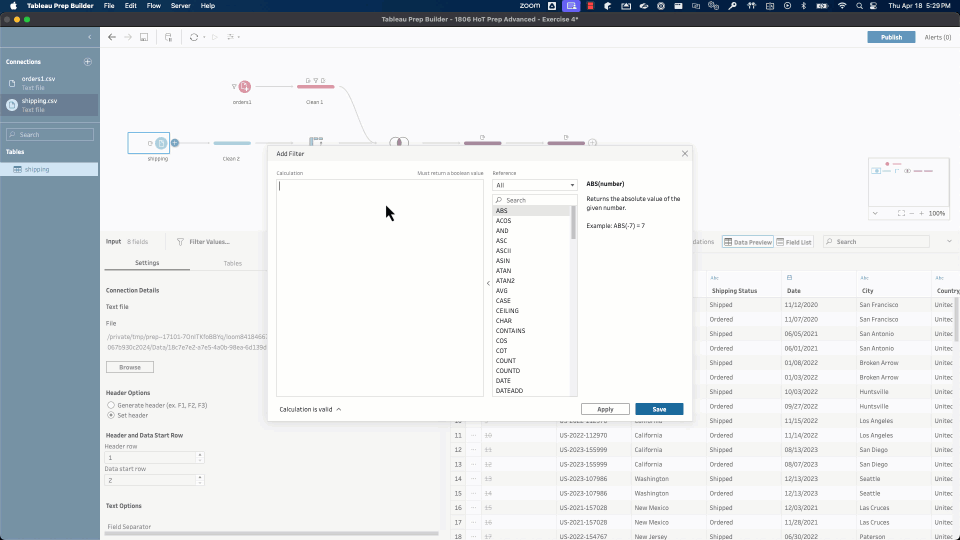
Task: Click the save flow icon
Action: click(x=144, y=37)
